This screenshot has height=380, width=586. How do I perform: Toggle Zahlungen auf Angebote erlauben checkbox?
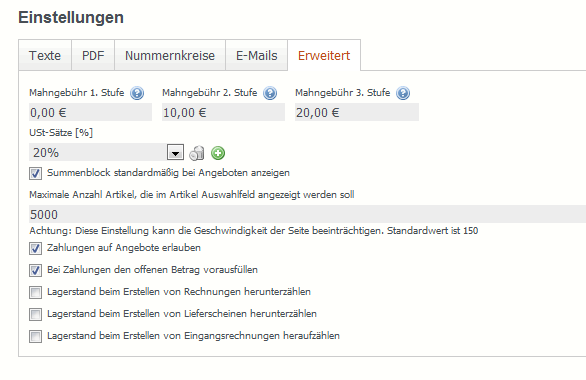tap(36, 248)
